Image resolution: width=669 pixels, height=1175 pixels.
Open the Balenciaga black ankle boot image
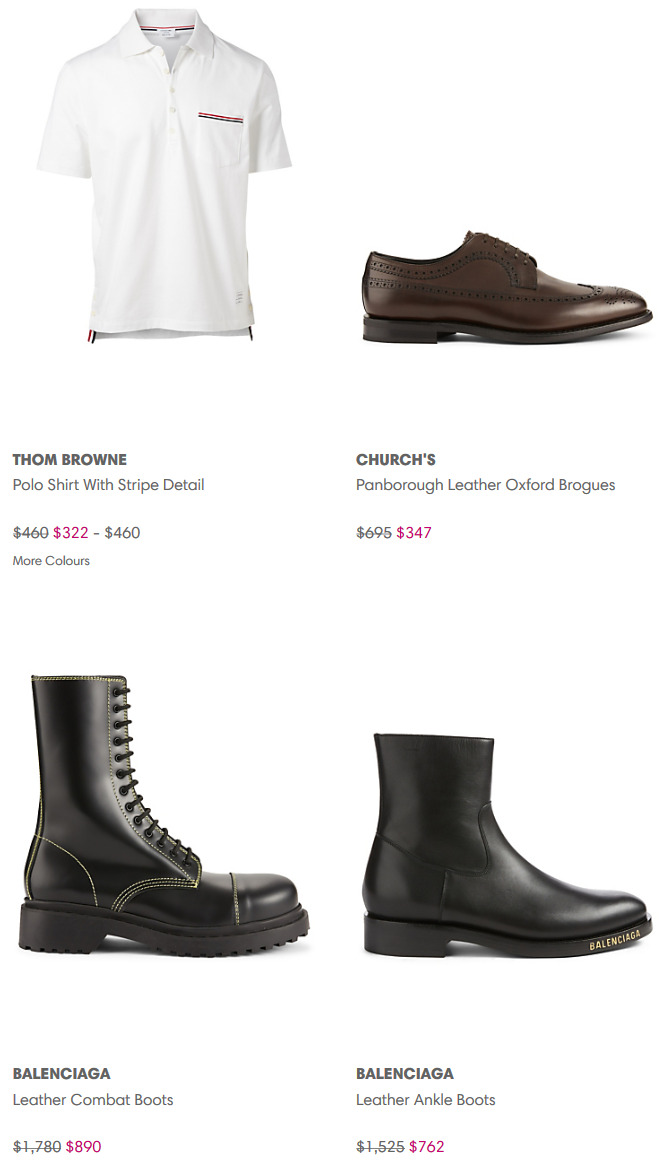pos(507,845)
